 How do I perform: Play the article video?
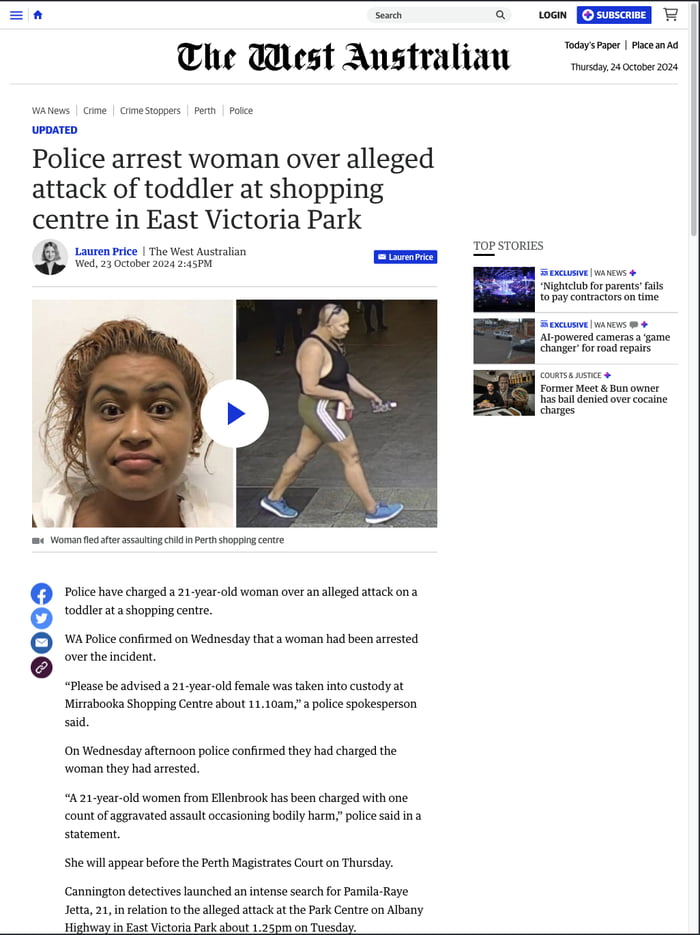click(234, 413)
